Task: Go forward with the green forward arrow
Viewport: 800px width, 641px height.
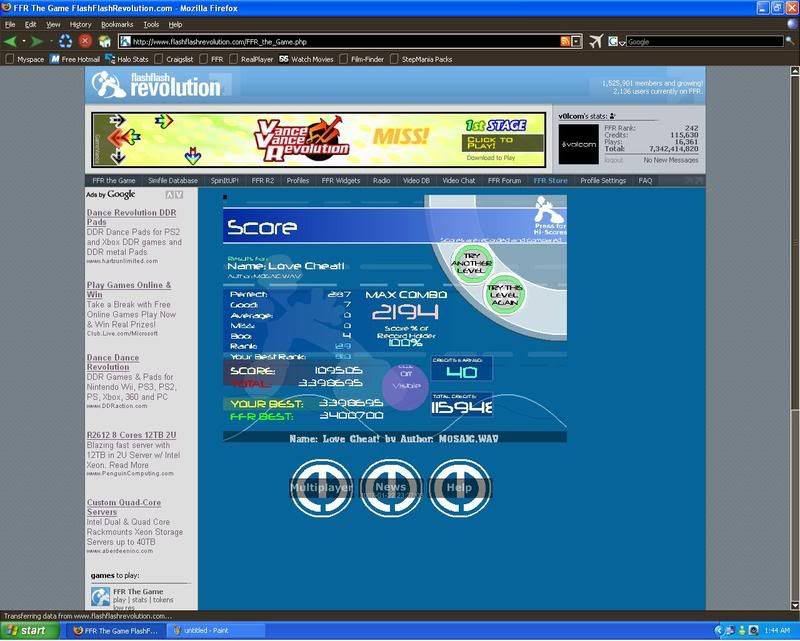Action: coord(37,41)
